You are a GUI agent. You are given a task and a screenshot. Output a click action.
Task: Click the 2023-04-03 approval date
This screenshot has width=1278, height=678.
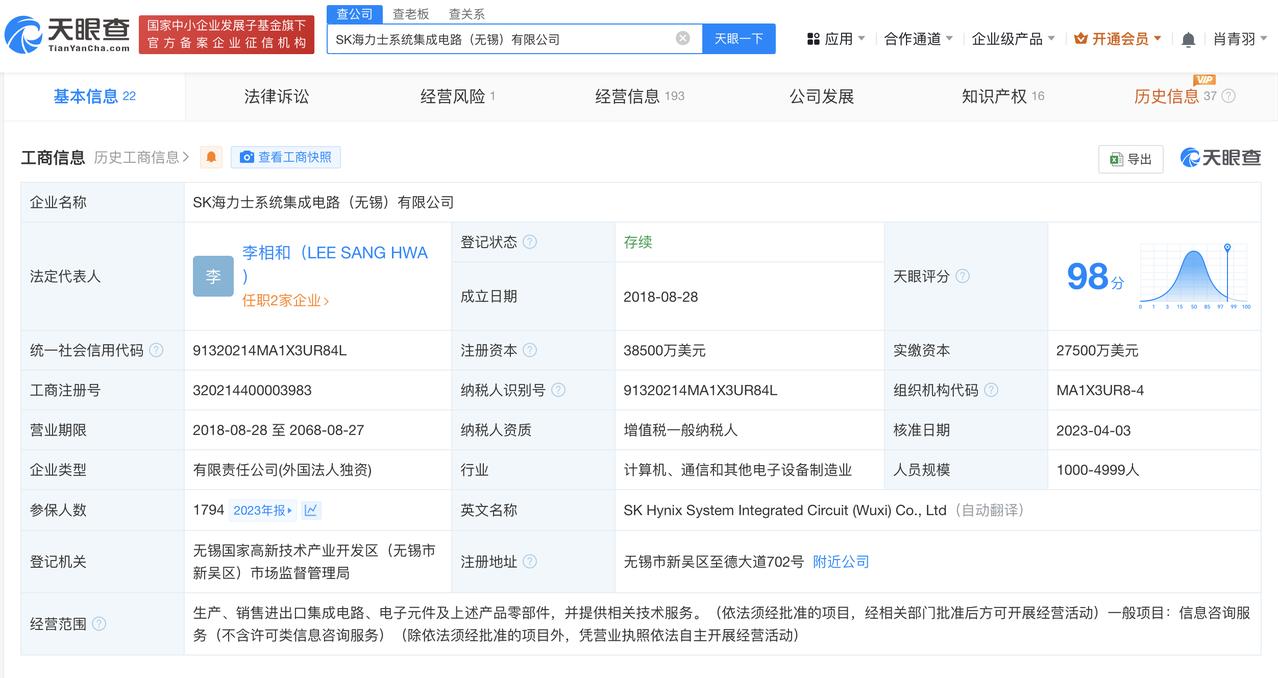point(1093,430)
